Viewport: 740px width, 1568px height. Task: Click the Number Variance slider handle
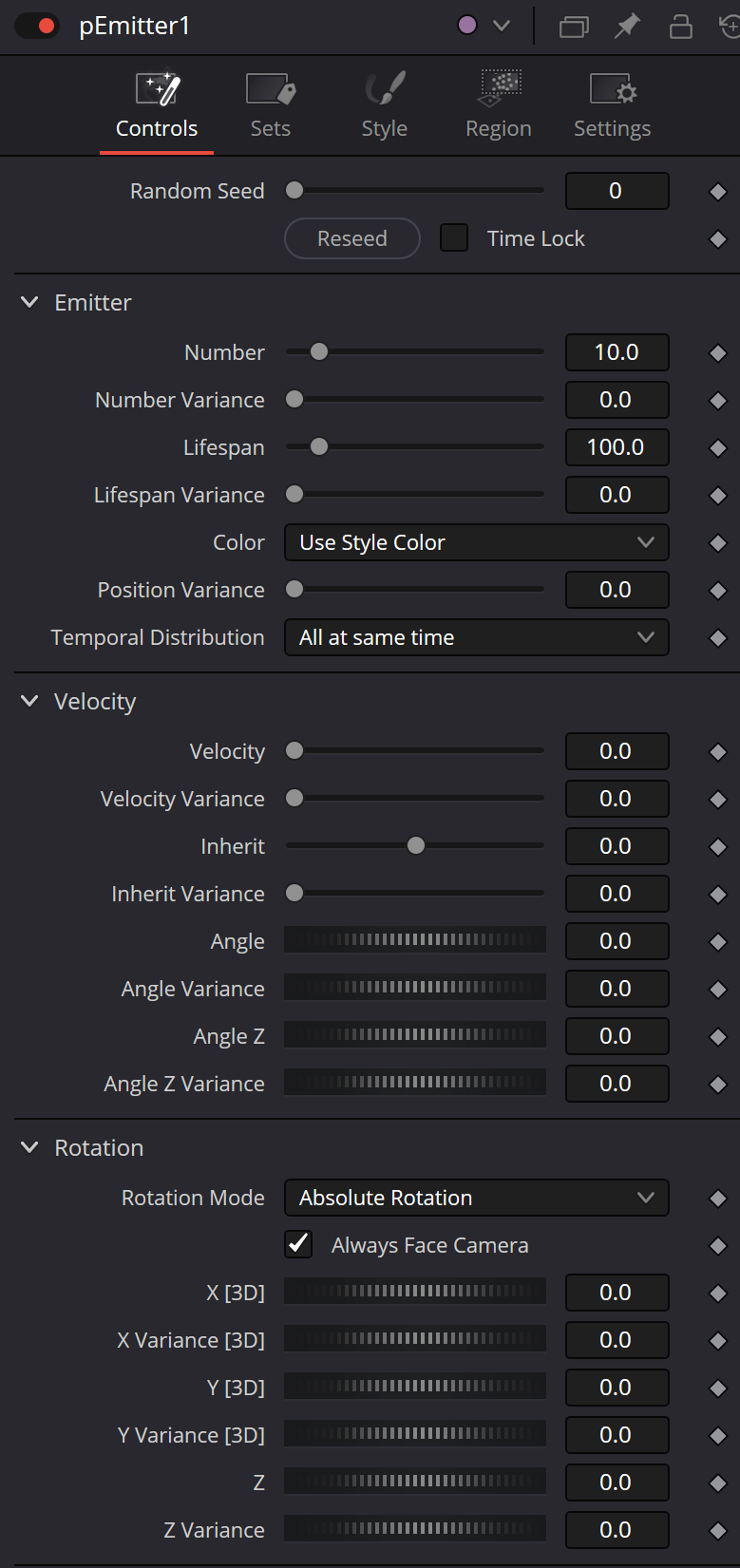[294, 399]
